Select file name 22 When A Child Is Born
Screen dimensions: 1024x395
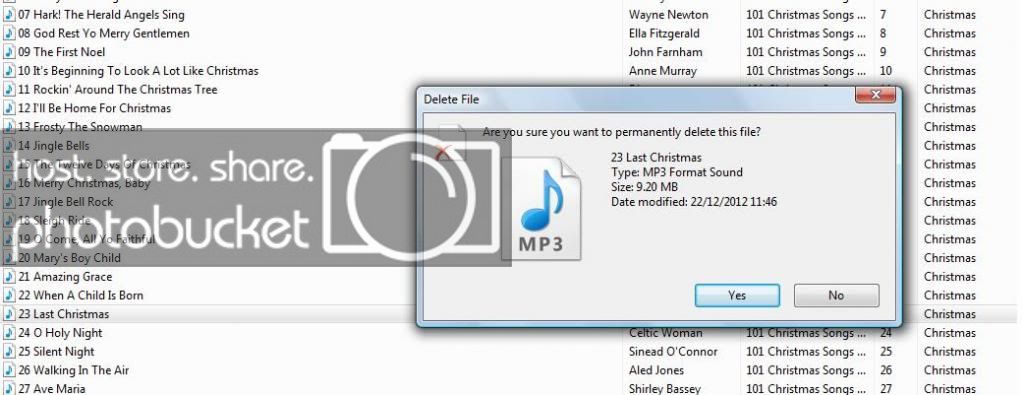click(x=80, y=295)
